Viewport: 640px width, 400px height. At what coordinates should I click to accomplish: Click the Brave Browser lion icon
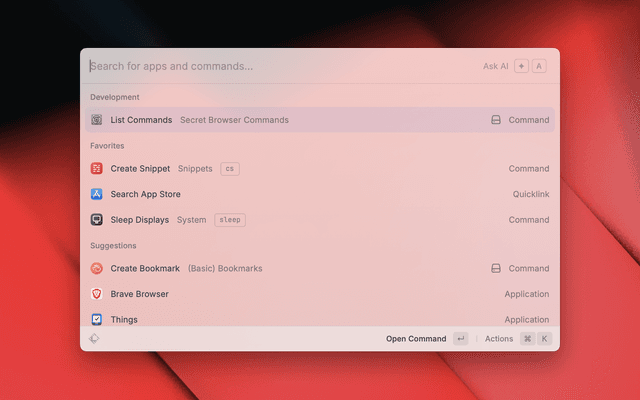pos(97,294)
